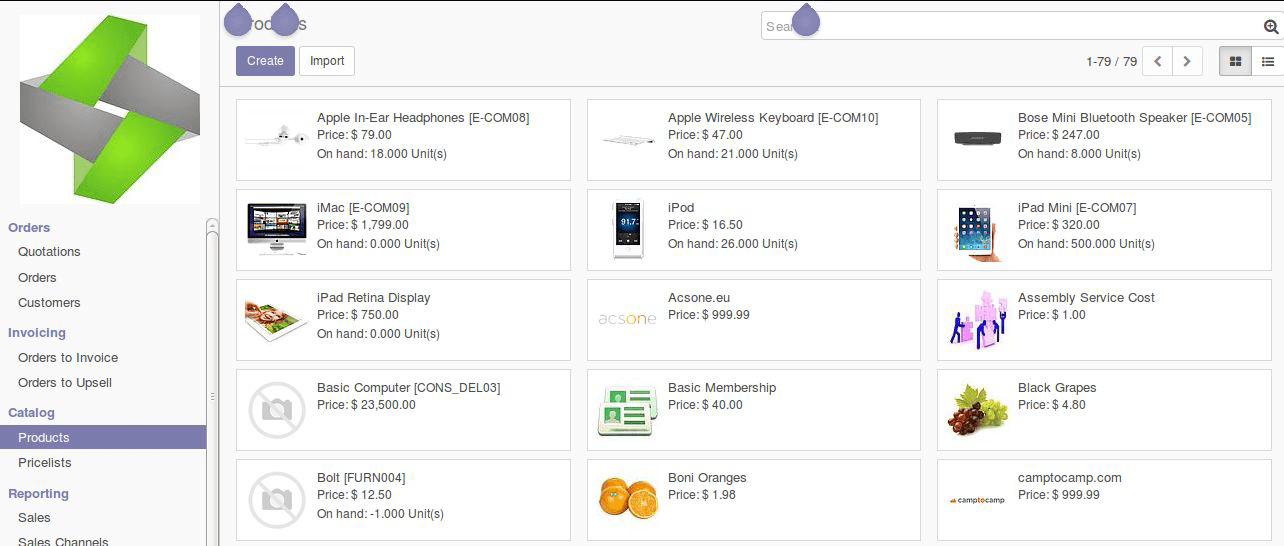Image resolution: width=1284 pixels, height=546 pixels.
Task: Open Apple In-Ear Headphones [E-COM08] product
Action: tap(423, 118)
